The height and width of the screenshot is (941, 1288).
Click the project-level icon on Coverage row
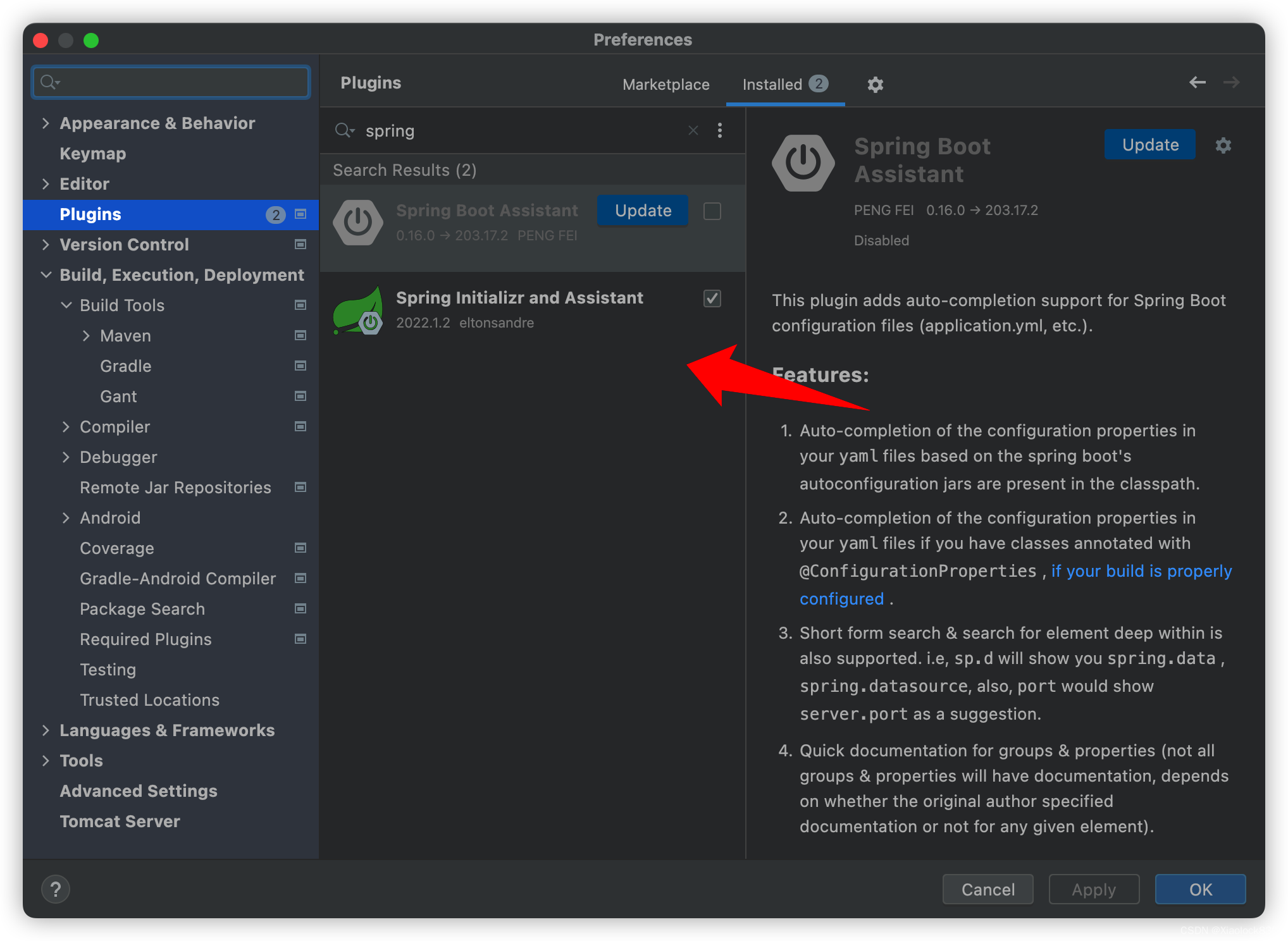[300, 548]
